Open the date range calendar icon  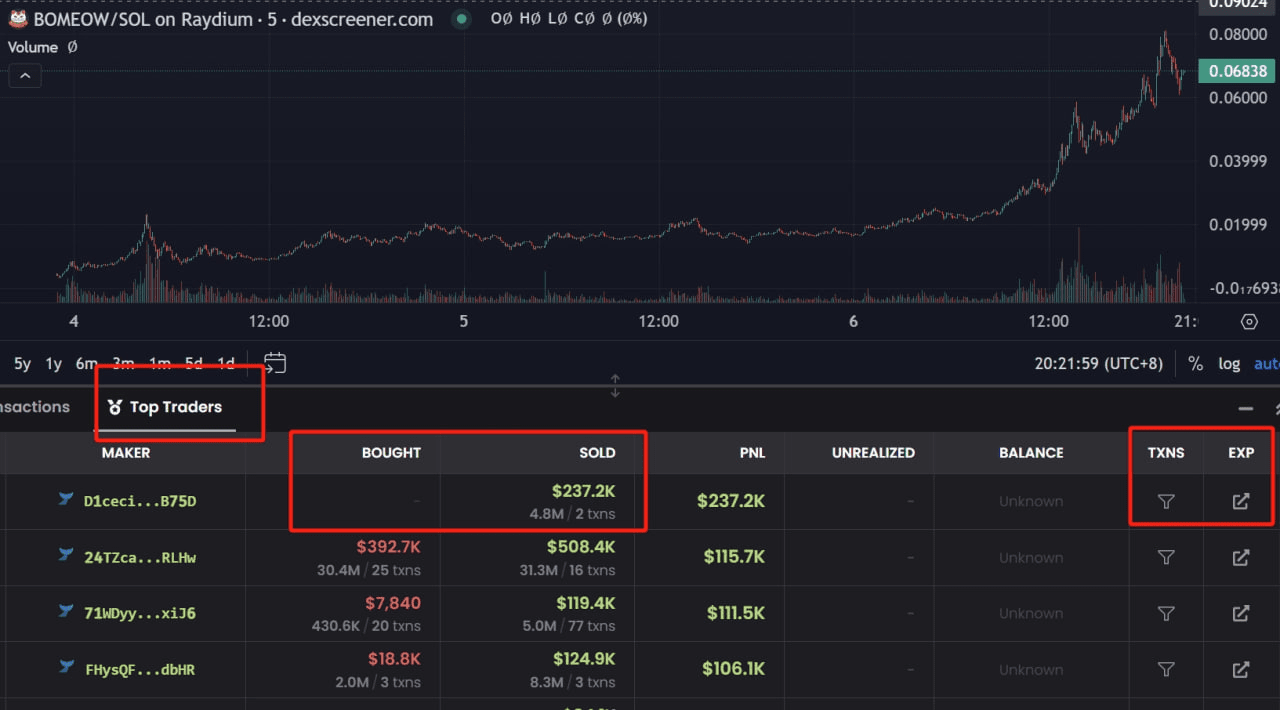(275, 363)
